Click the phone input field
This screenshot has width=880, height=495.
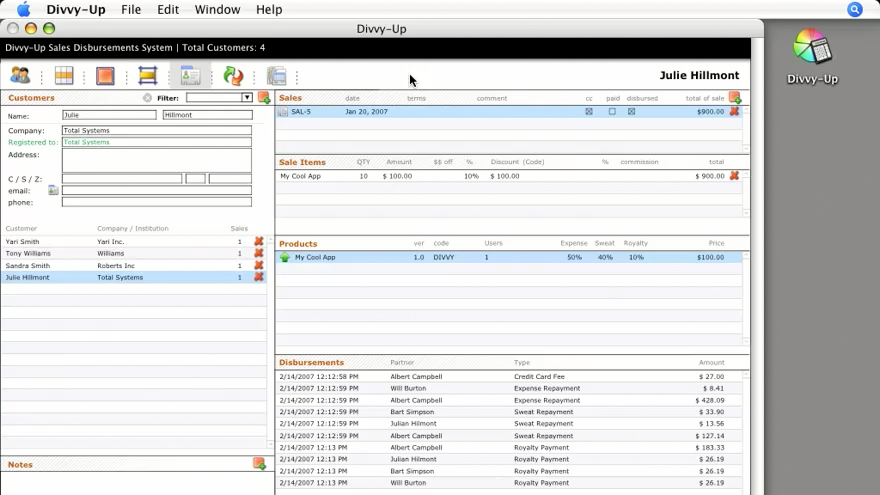point(157,202)
